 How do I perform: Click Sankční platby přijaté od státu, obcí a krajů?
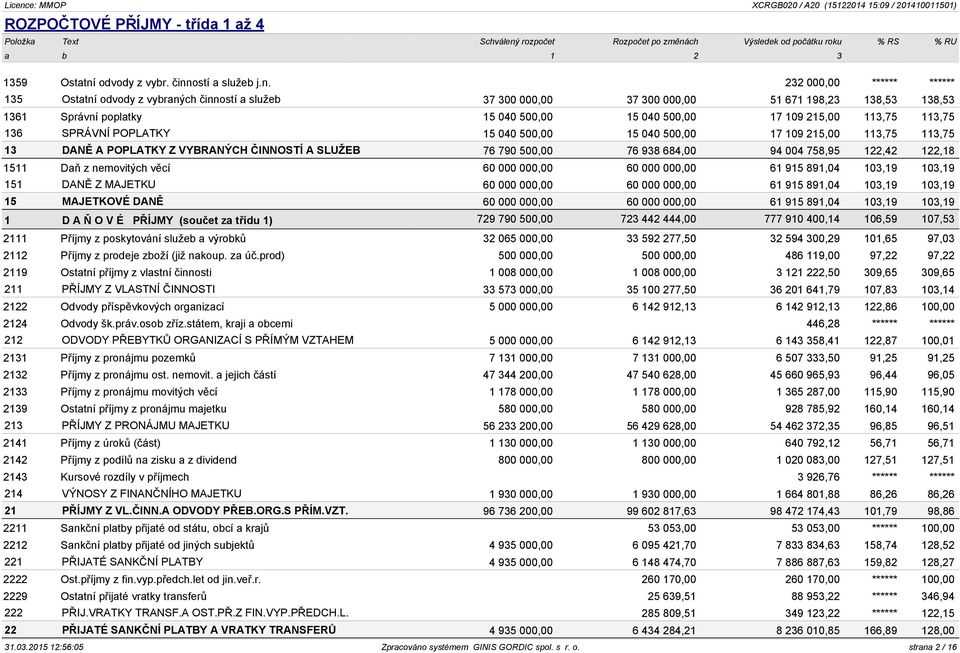tap(165, 528)
